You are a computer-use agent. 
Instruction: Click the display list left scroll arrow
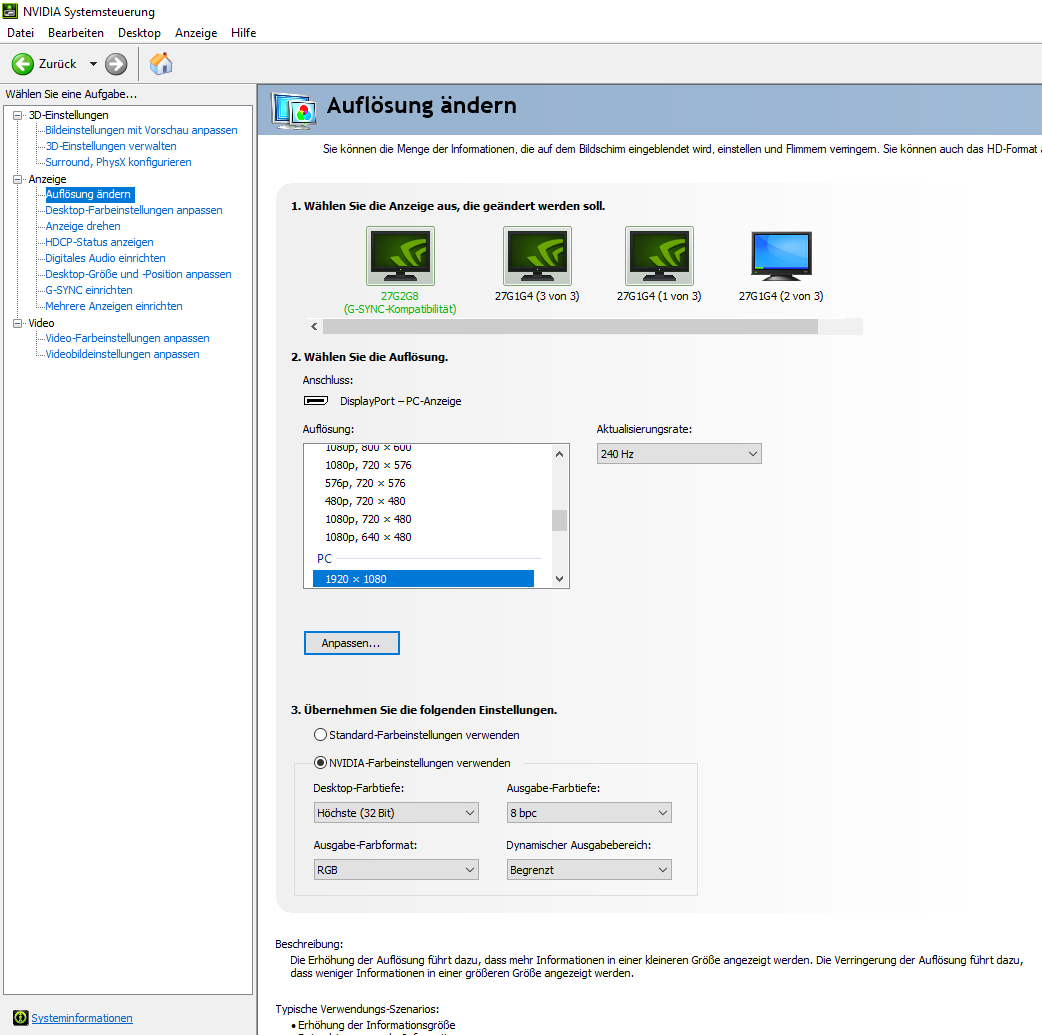coord(314,326)
